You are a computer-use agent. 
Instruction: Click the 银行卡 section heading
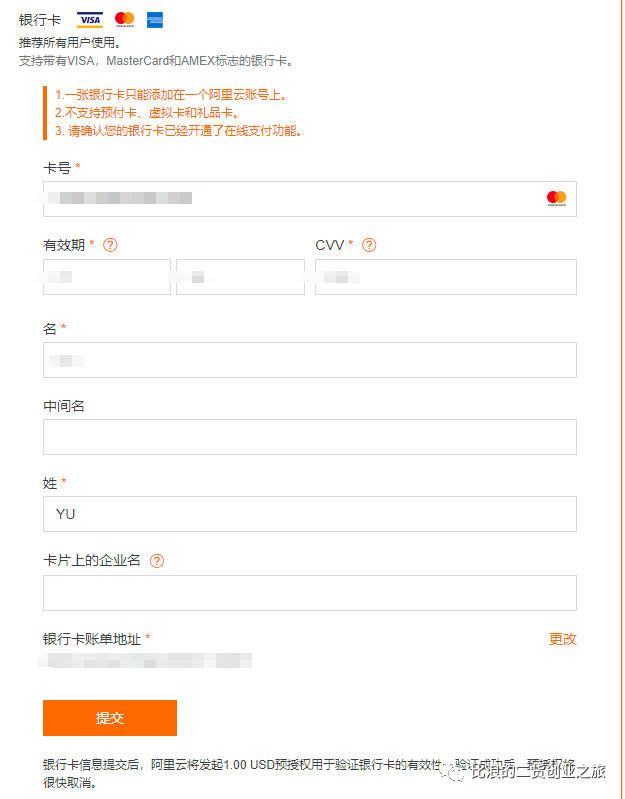click(40, 20)
